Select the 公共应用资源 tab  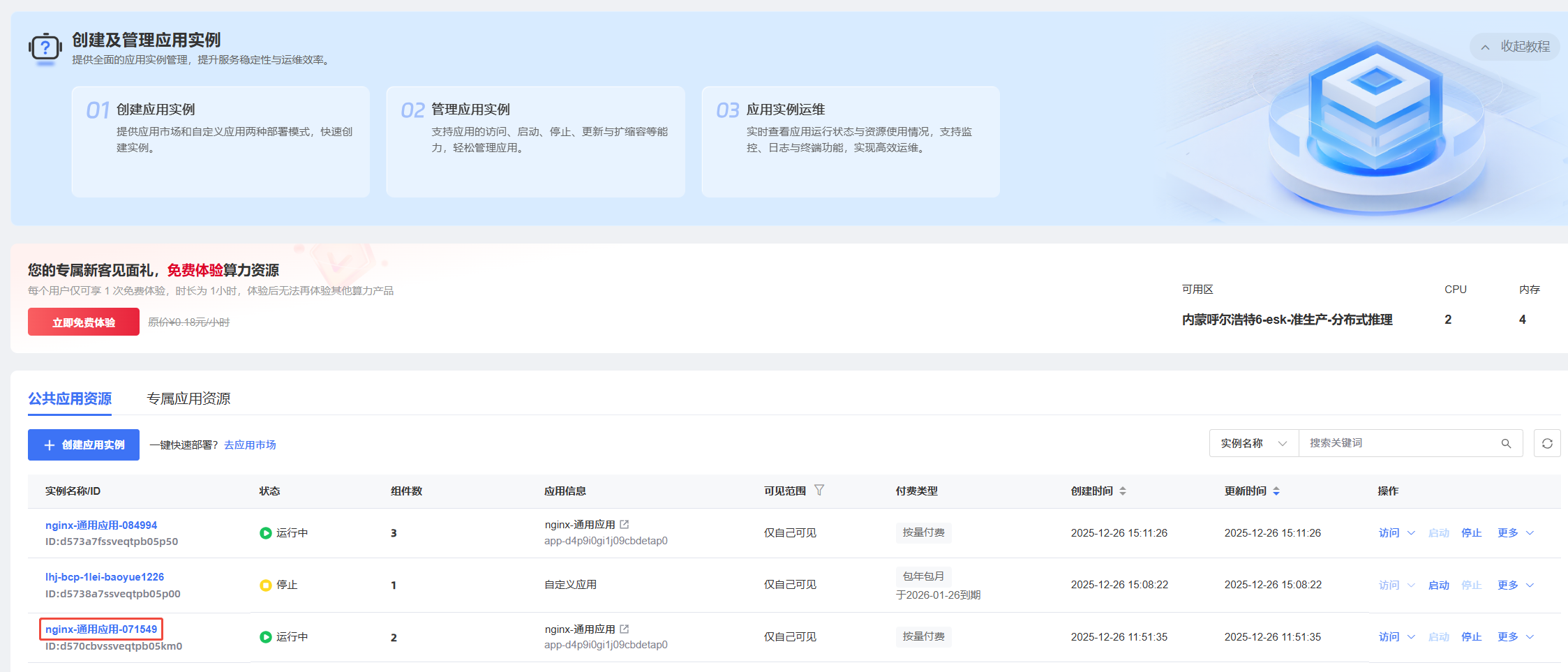tap(70, 398)
